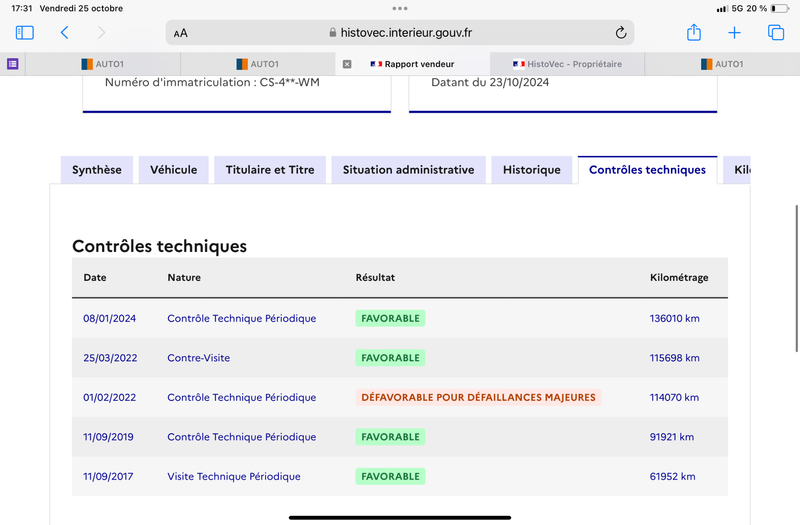Click Contrôle Technique Périodique in the 11/09/2019 row
The width and height of the screenshot is (800, 525).
pos(242,437)
